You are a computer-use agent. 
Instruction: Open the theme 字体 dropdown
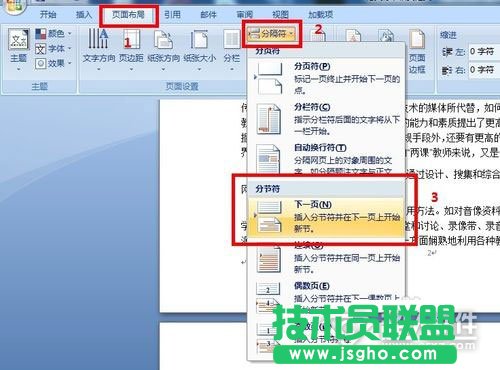pyautogui.click(x=54, y=49)
